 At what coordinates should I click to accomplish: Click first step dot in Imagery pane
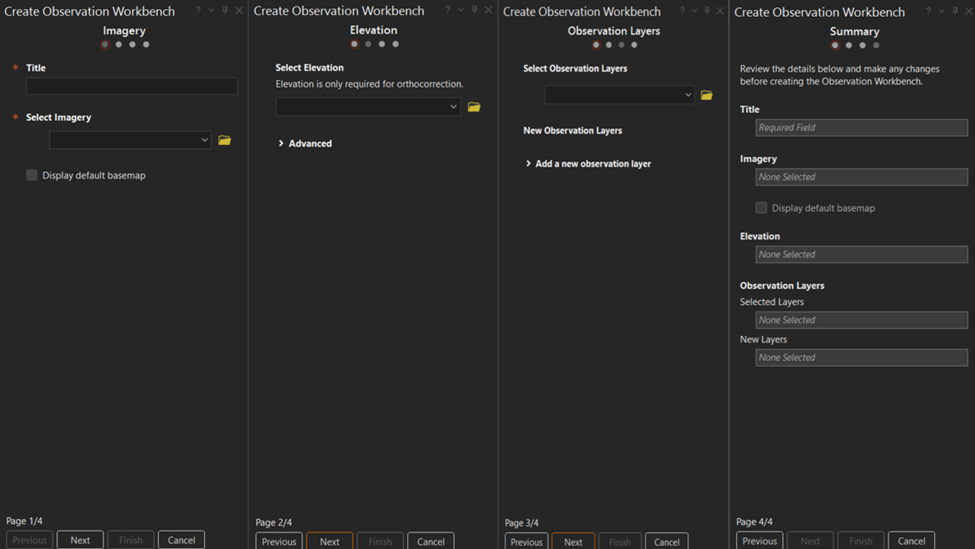[105, 44]
